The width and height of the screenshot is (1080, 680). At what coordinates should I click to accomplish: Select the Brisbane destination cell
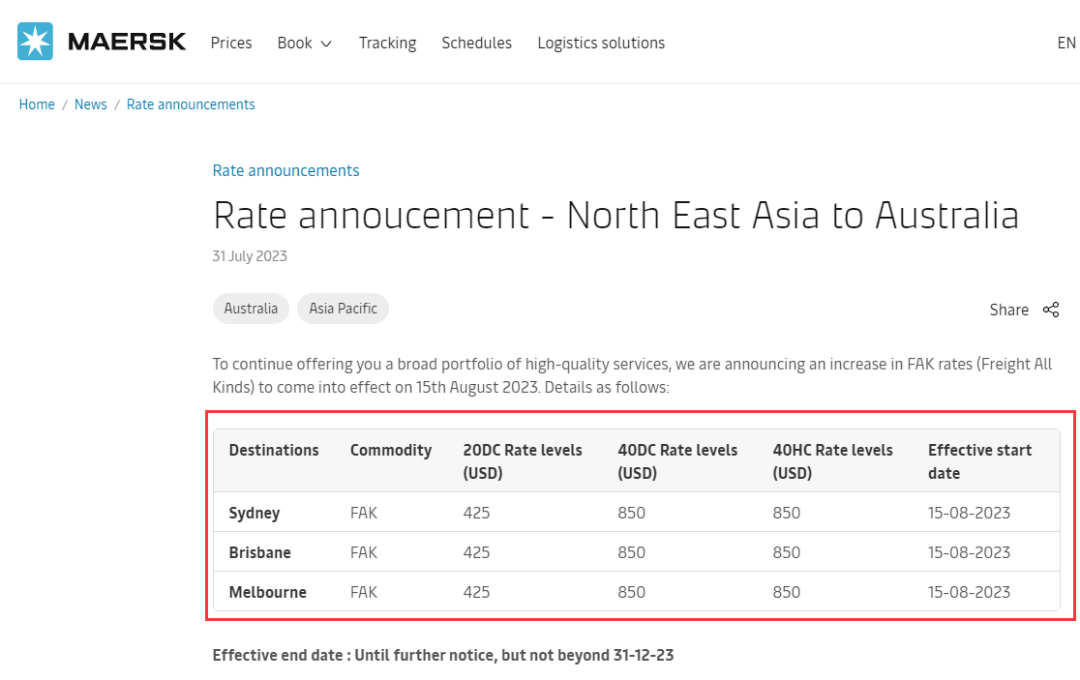(x=260, y=553)
